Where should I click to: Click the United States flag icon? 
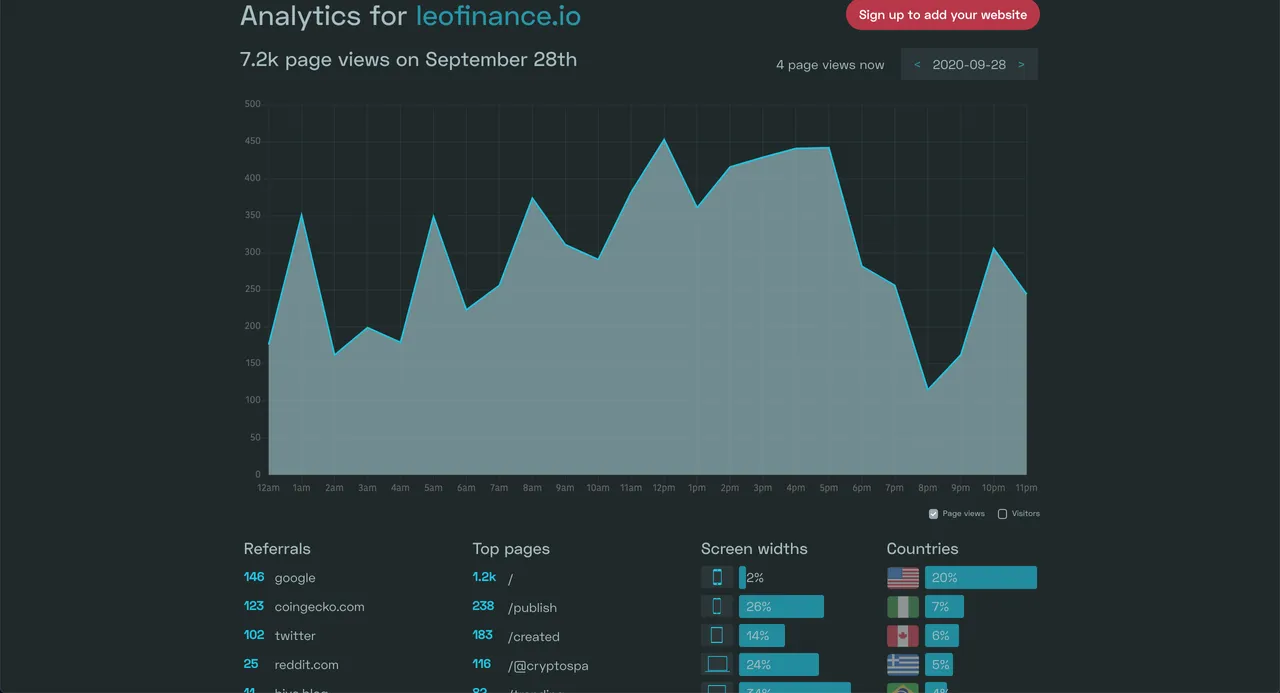(903, 578)
